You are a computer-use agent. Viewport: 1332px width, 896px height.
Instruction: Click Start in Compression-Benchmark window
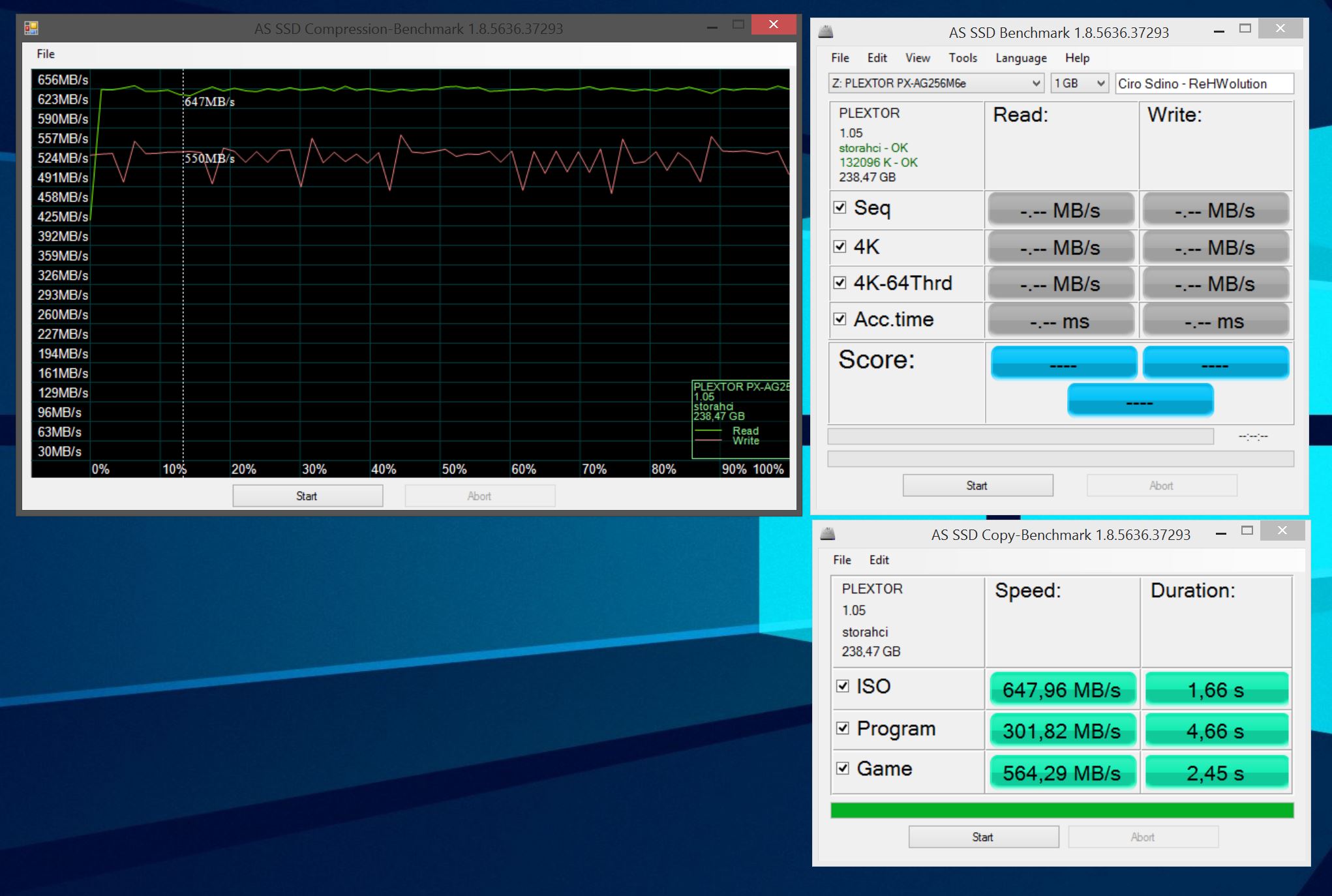[x=307, y=496]
